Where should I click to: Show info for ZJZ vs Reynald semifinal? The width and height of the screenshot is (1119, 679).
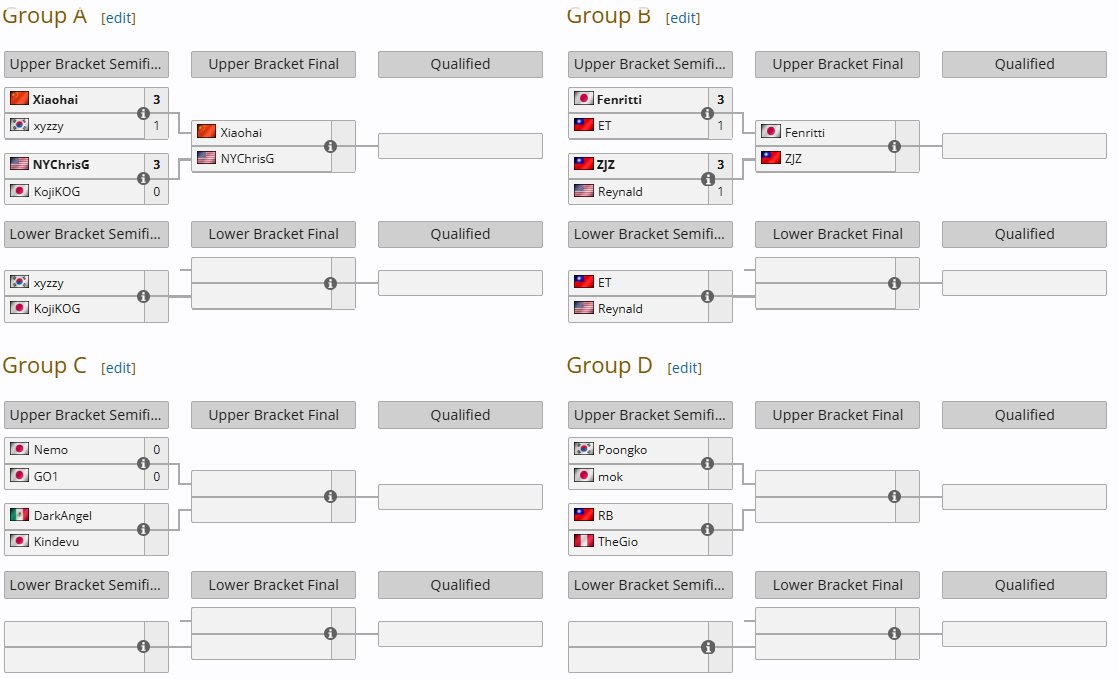(x=707, y=178)
